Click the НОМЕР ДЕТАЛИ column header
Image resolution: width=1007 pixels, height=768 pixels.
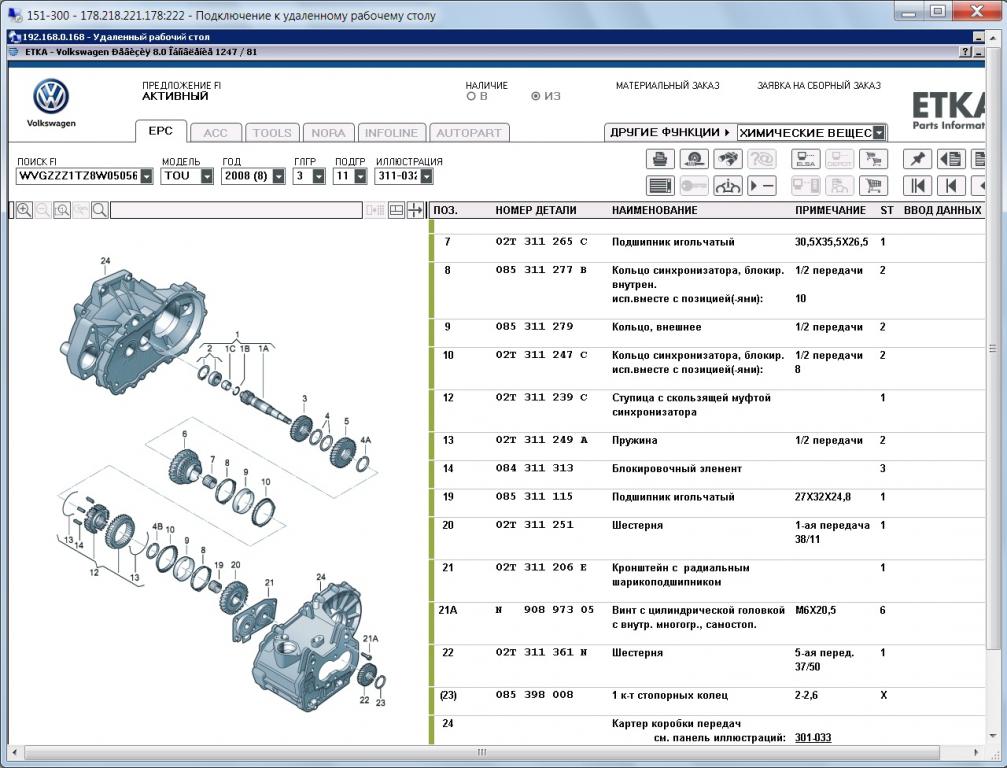[536, 210]
